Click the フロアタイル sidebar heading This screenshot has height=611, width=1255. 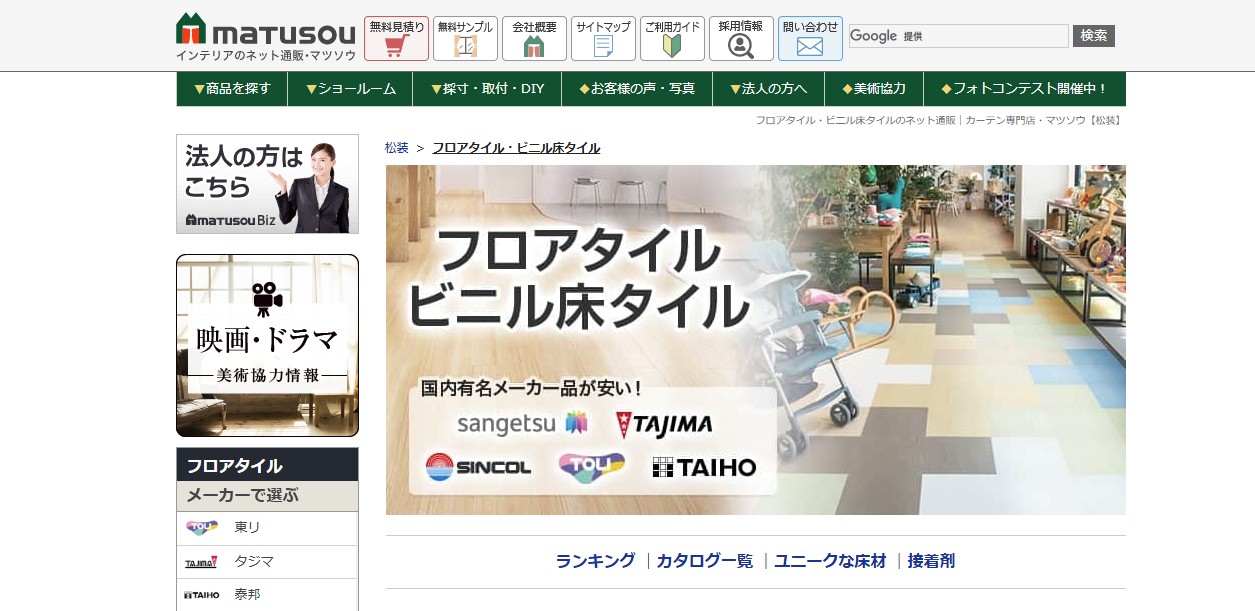(267, 465)
